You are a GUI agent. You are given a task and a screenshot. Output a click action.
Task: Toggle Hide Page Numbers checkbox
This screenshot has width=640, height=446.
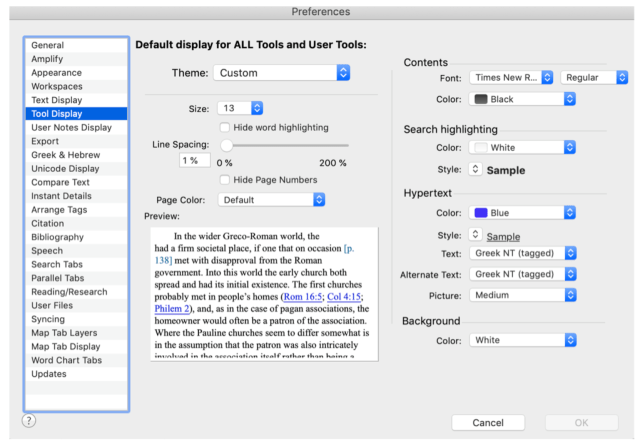click(x=224, y=179)
